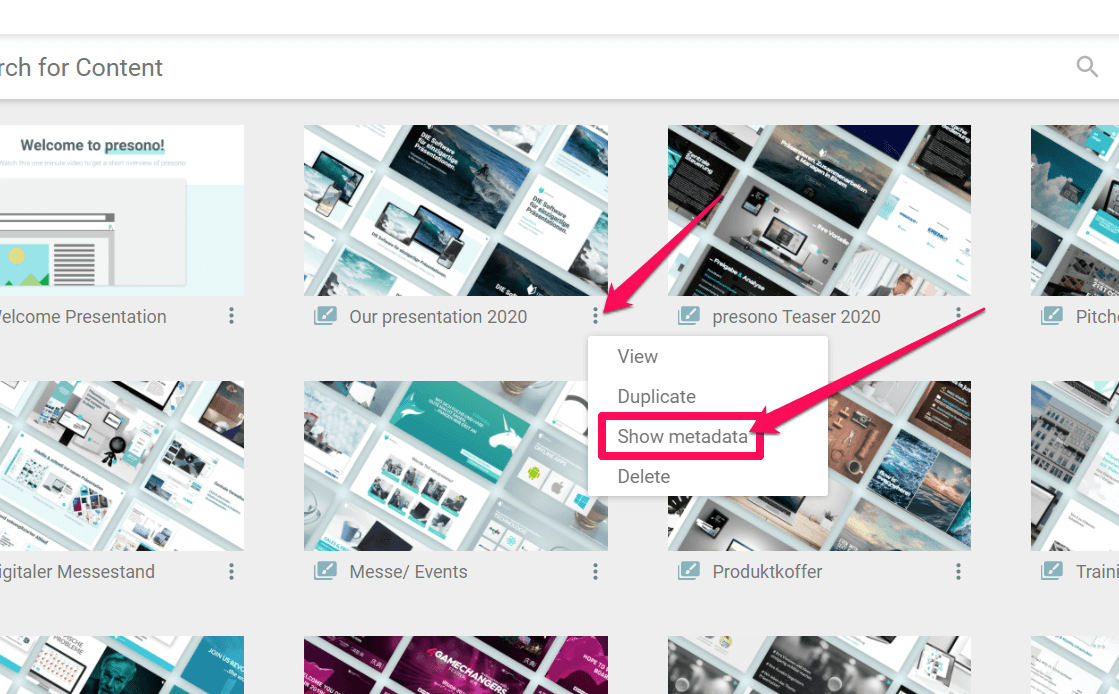Click edit icon beside presono Teaser 2020

click(x=689, y=316)
